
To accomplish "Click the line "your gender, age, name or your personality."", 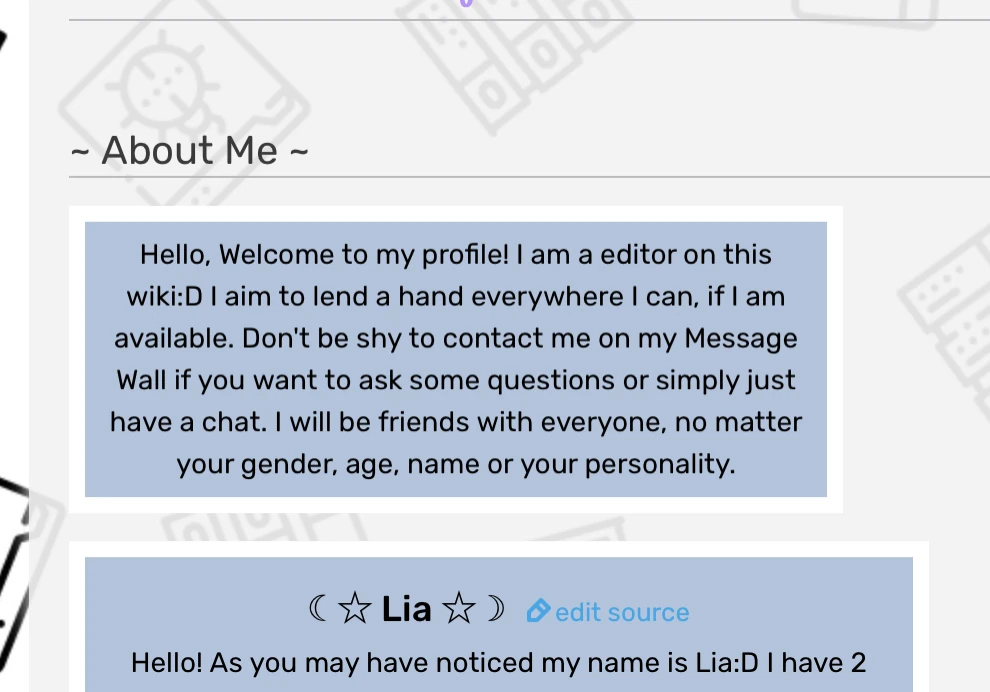I will point(456,464).
